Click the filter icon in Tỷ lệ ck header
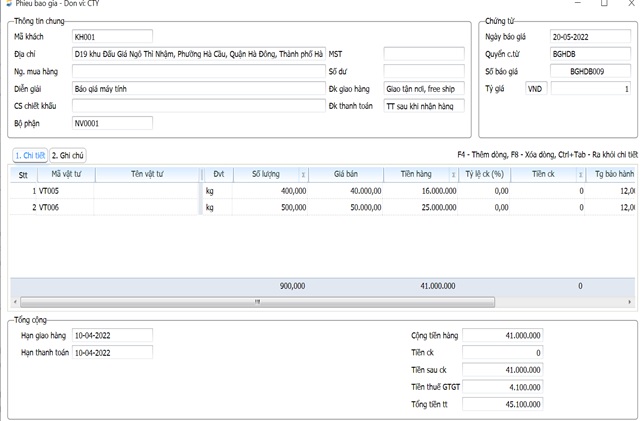 pyautogui.click(x=511, y=174)
